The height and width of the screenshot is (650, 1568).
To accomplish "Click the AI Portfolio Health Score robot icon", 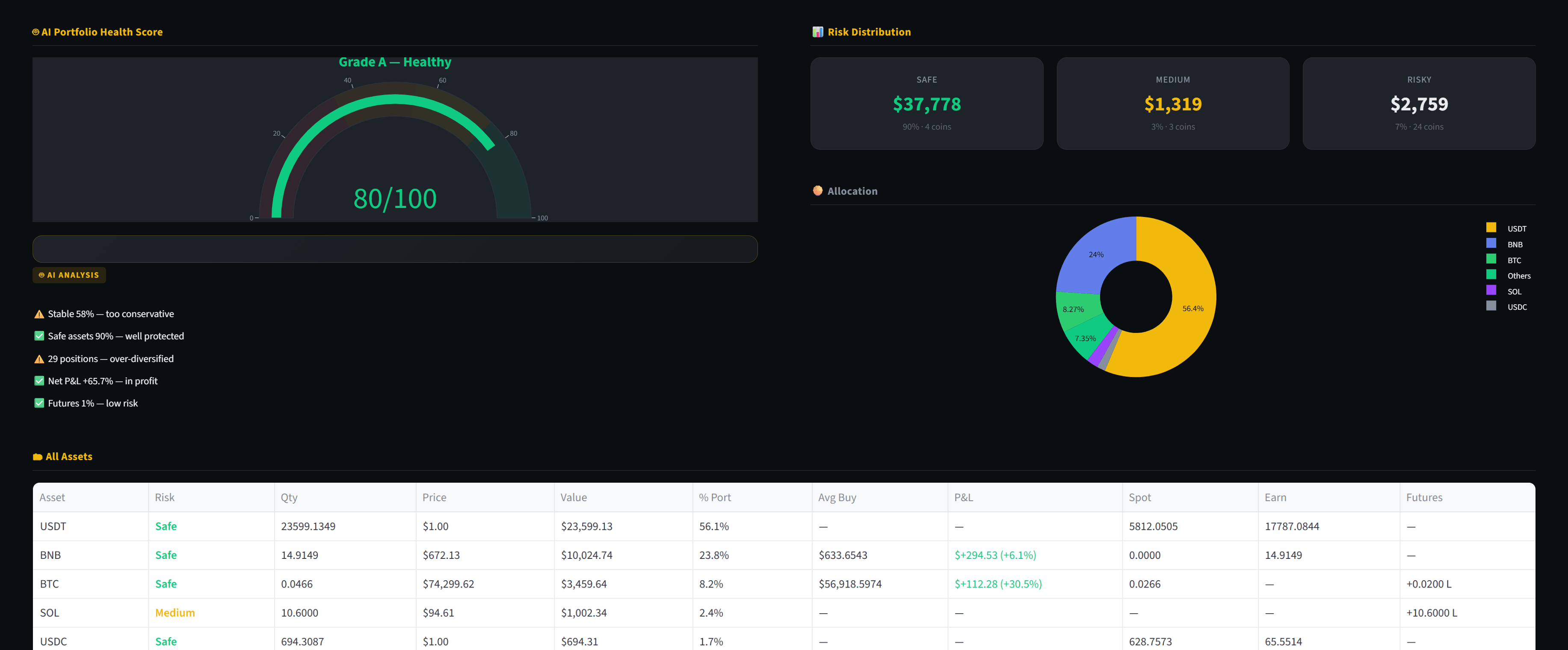I will coord(36,32).
